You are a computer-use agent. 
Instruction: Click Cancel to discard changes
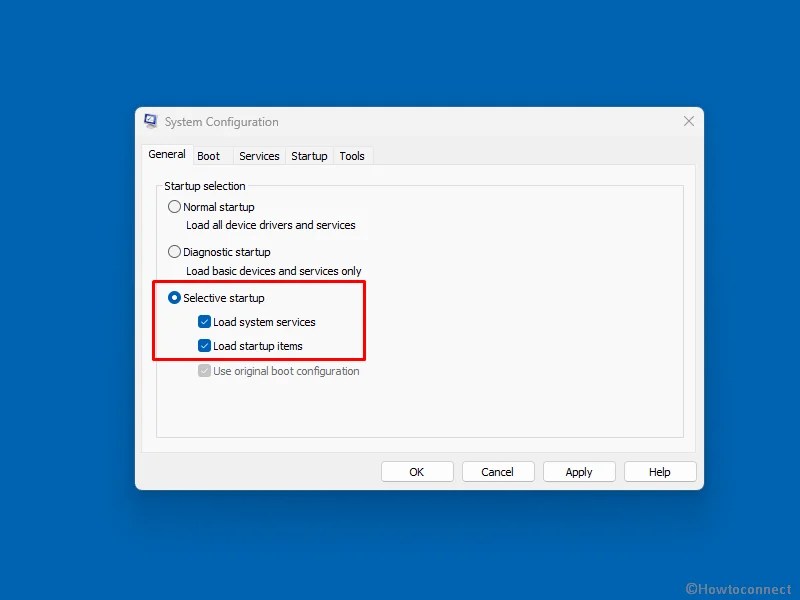[498, 471]
